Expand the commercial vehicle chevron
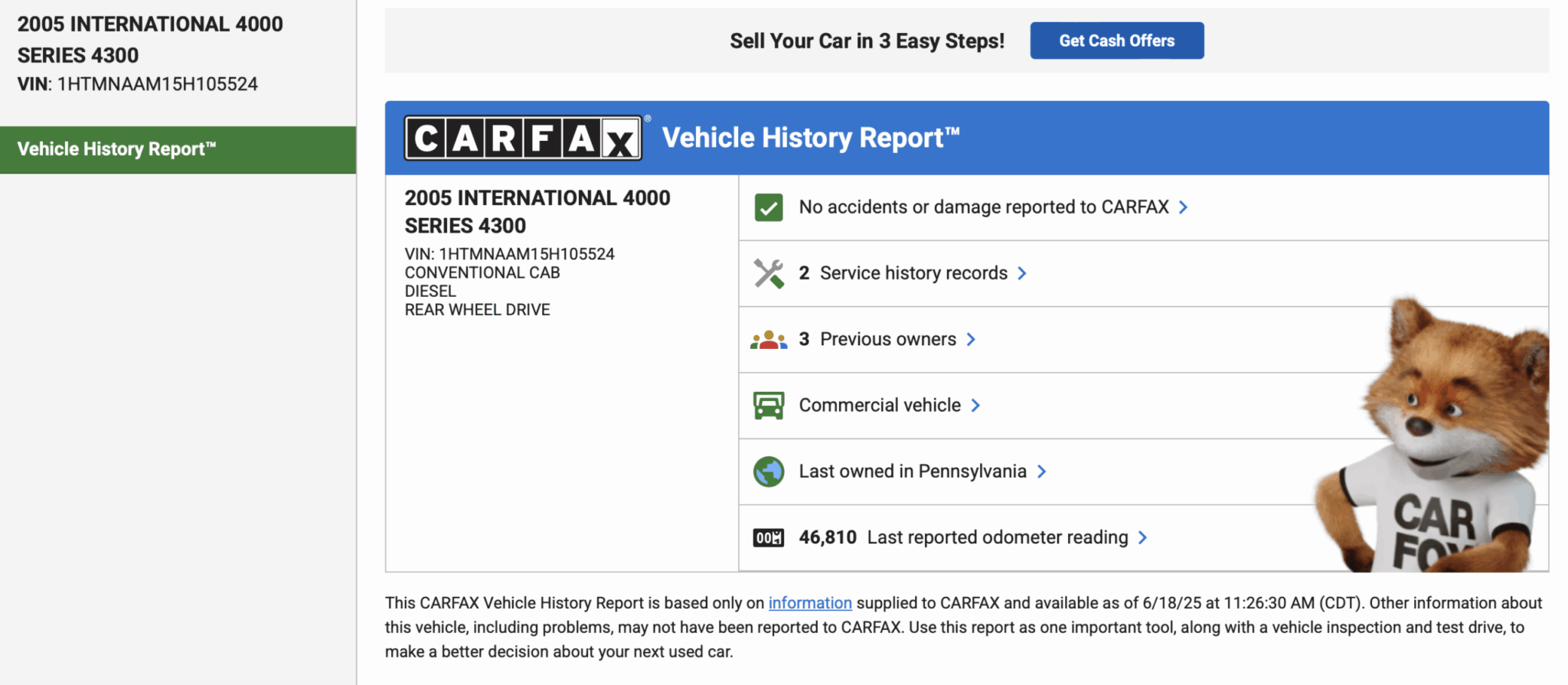Image resolution: width=1568 pixels, height=685 pixels. pyautogui.click(x=975, y=406)
